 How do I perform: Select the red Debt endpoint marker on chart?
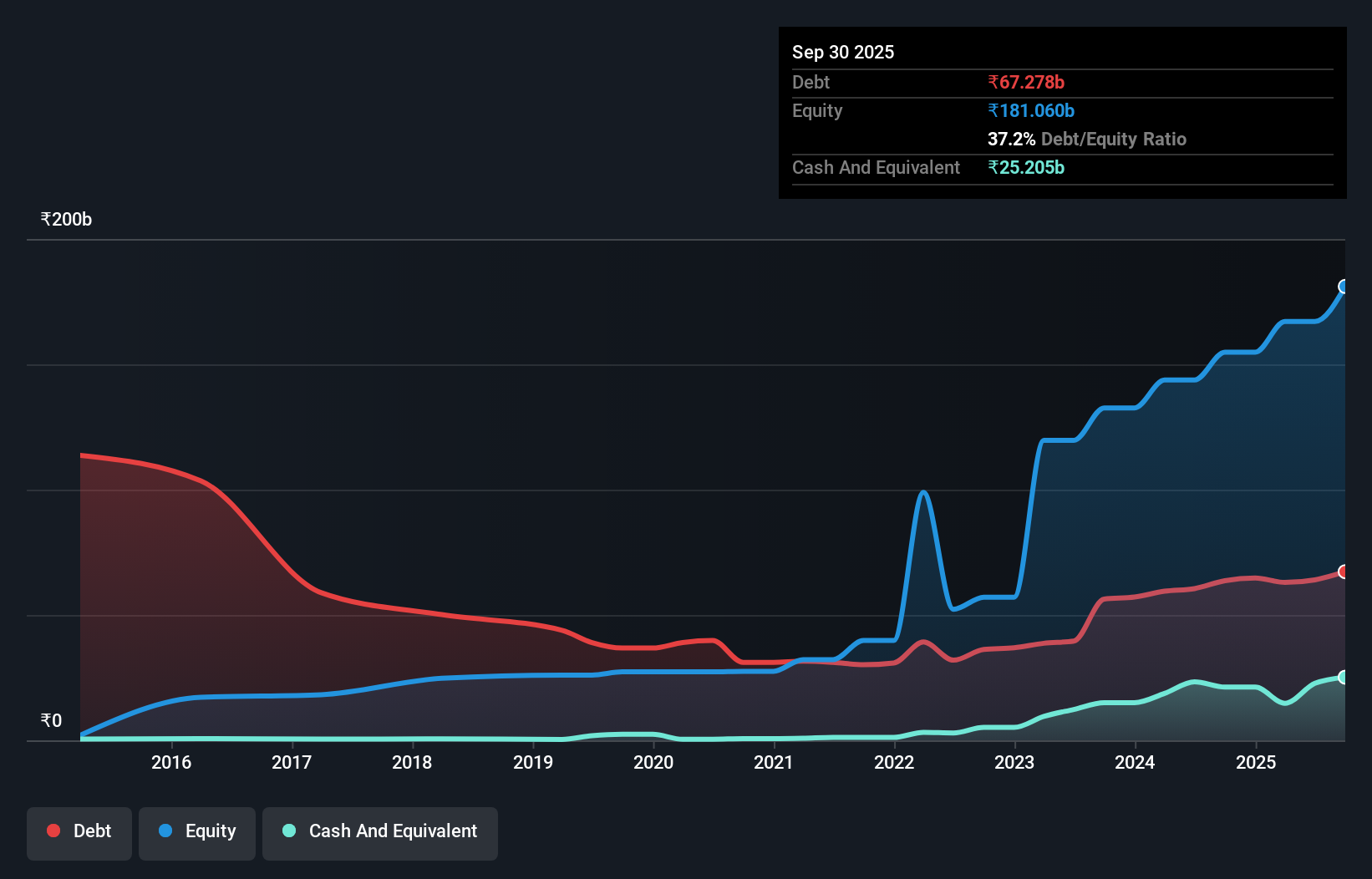(1343, 572)
